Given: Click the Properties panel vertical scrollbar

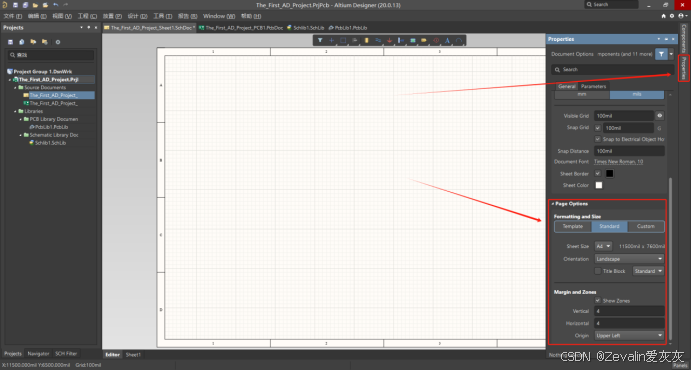Looking at the screenshot, I should click(x=670, y=259).
